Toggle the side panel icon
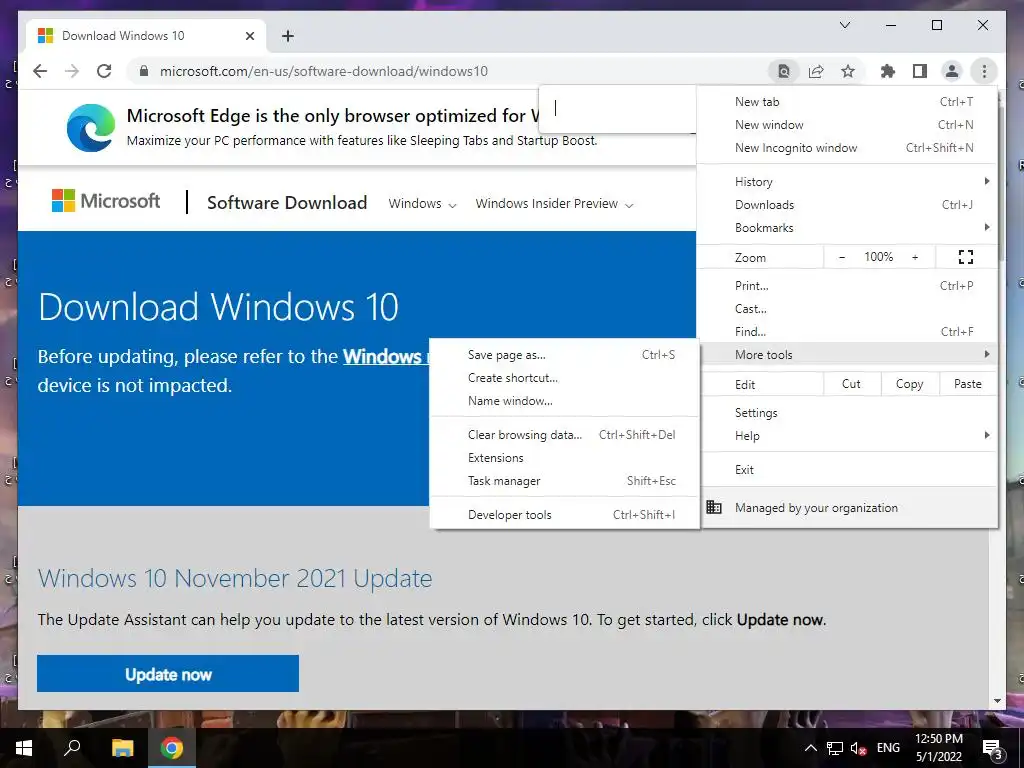1024x768 pixels. [920, 71]
